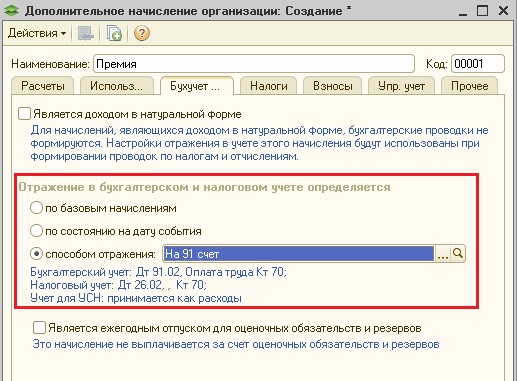Switch to the Расчеты tab

(43, 86)
